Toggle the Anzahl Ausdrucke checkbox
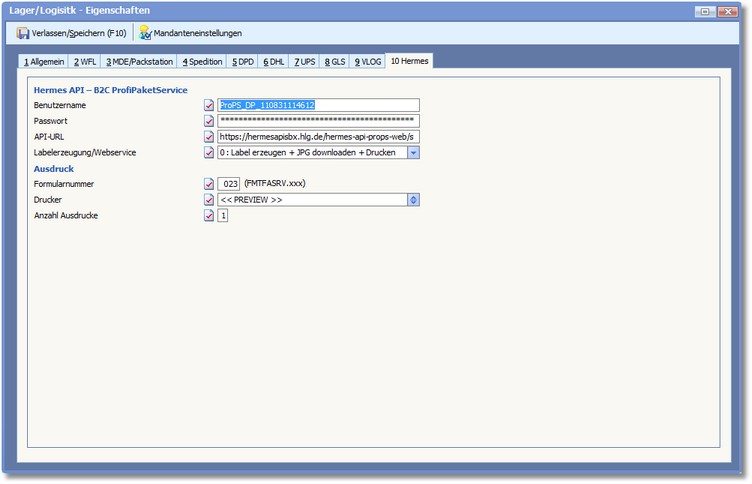This screenshot has width=752, height=484. (209, 216)
